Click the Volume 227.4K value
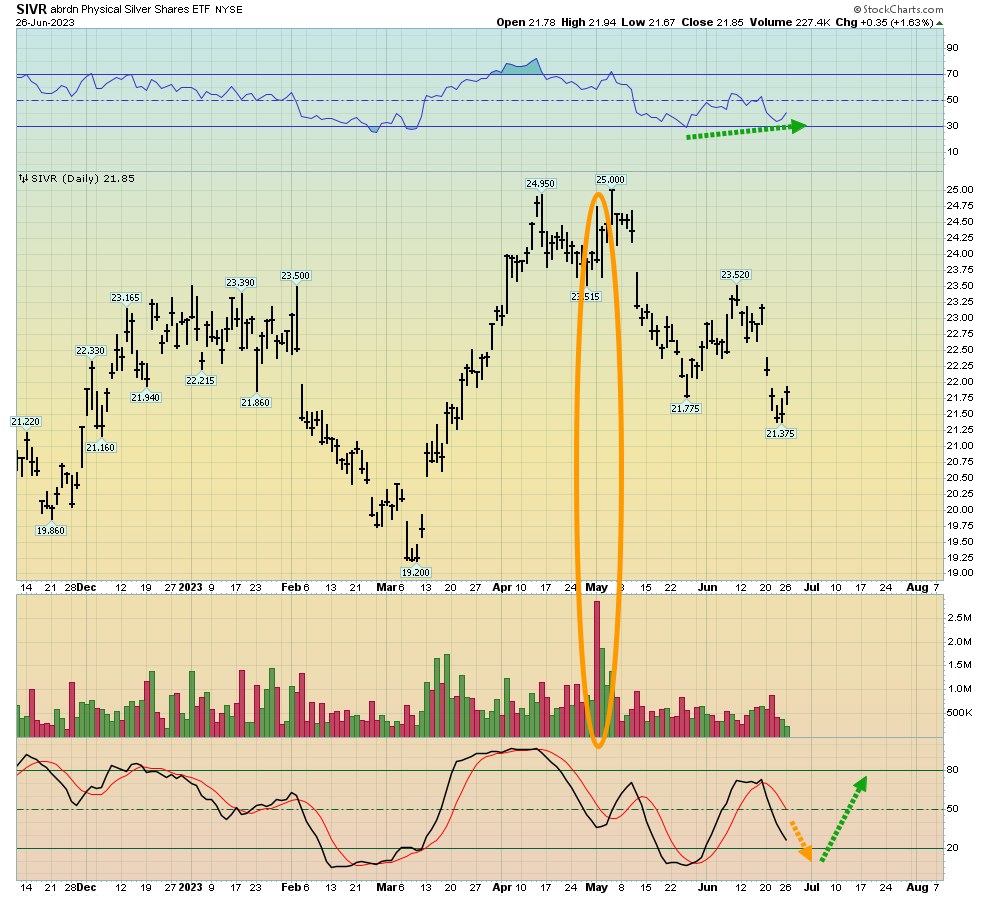The height and width of the screenshot is (897, 990). [x=790, y=22]
